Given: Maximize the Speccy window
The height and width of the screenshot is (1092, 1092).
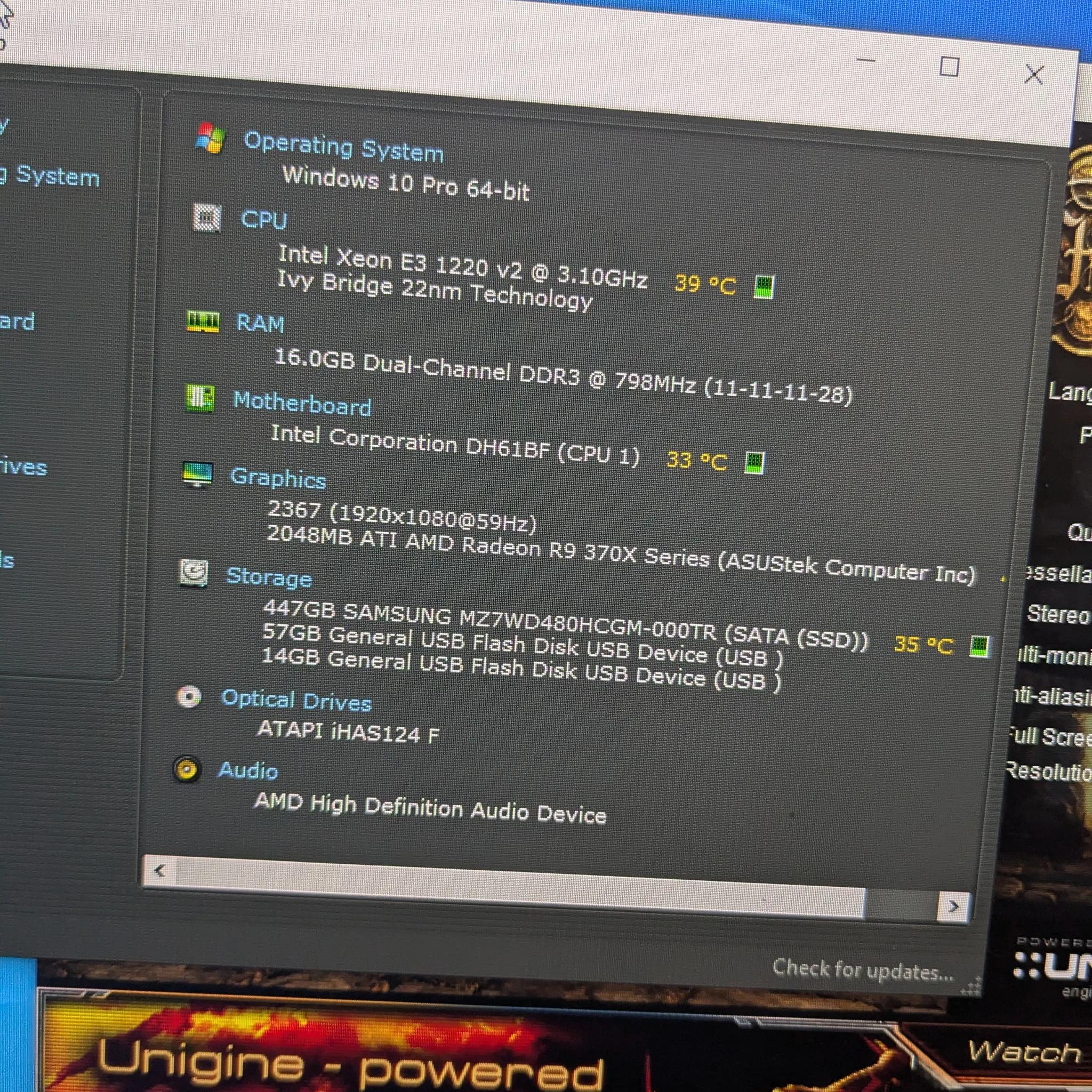Looking at the screenshot, I should tap(949, 67).
